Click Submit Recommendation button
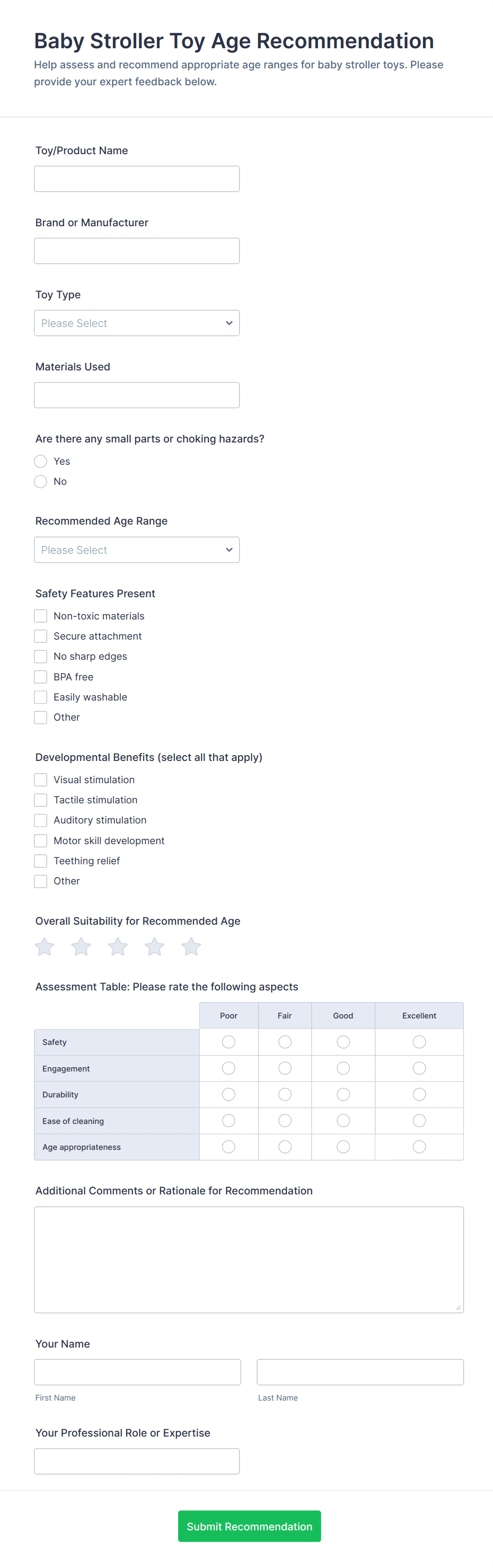Screen dimensions: 493x1568 point(249,1526)
